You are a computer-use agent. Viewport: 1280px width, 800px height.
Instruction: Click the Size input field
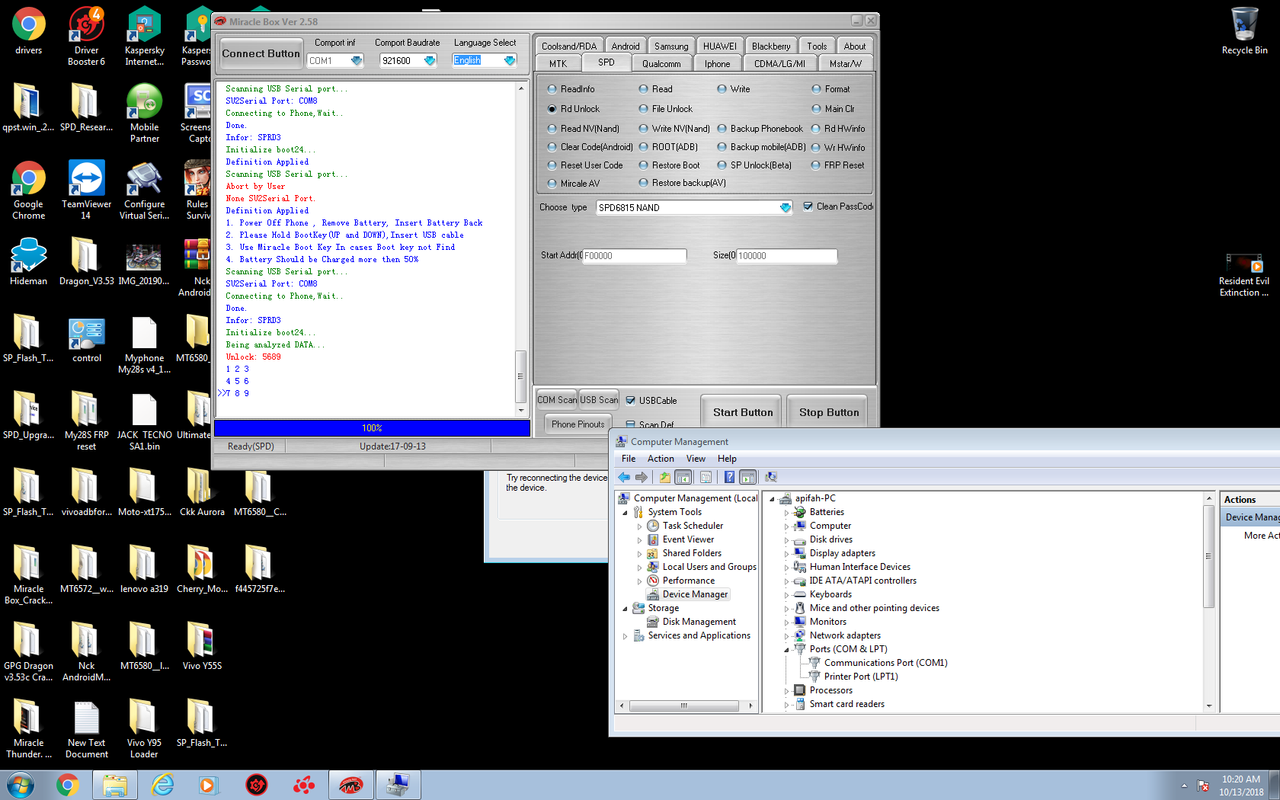click(786, 256)
